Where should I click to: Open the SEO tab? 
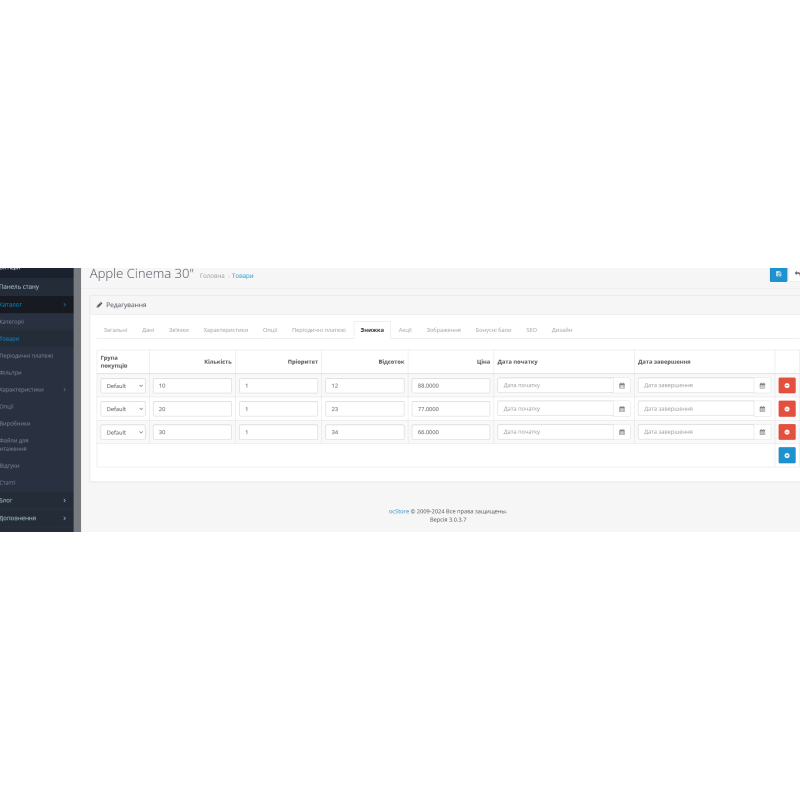[x=531, y=329]
